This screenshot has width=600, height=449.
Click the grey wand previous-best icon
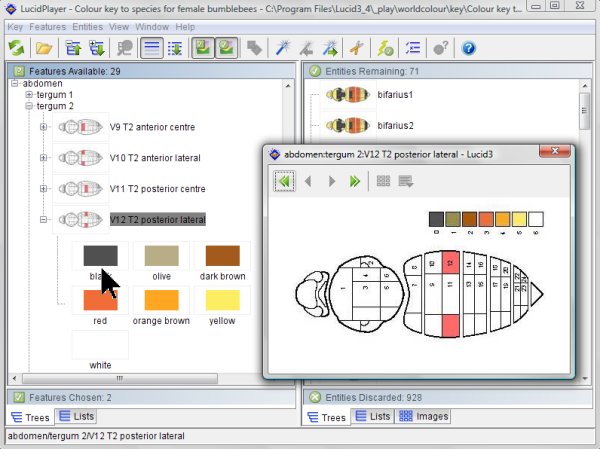(x=306, y=48)
